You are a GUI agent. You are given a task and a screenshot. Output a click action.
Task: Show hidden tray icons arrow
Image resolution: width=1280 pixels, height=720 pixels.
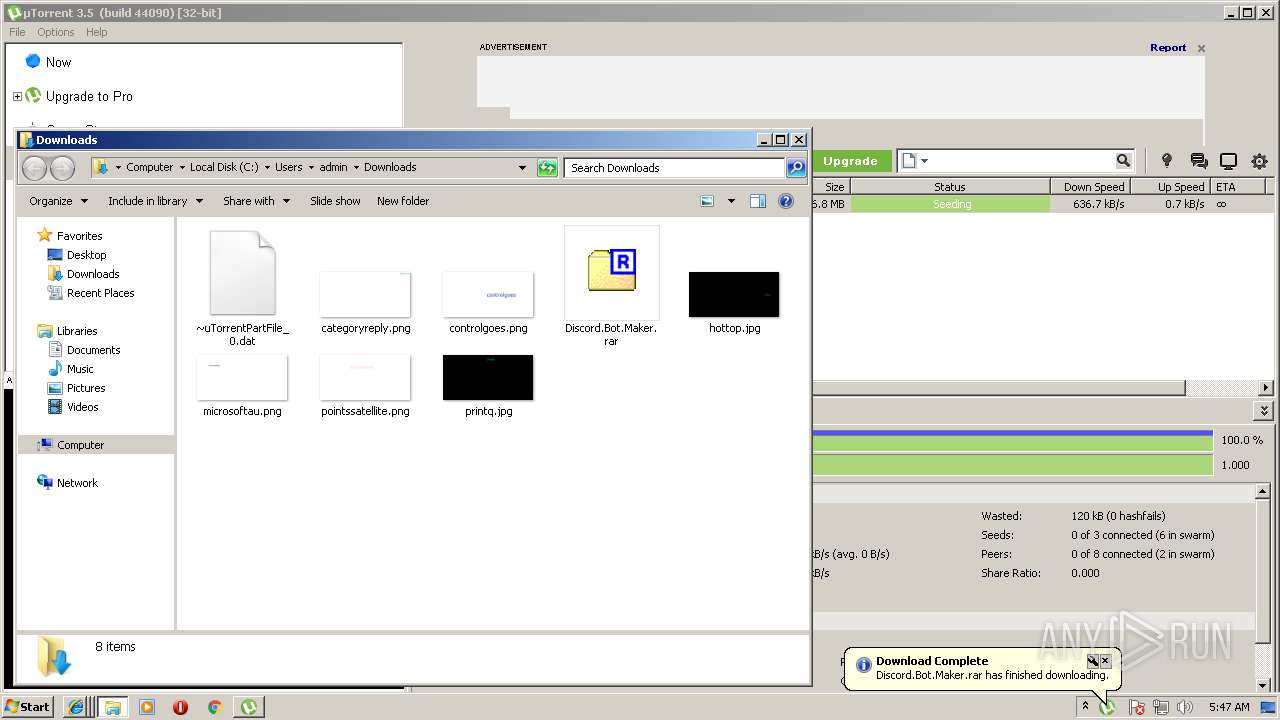[1085, 706]
